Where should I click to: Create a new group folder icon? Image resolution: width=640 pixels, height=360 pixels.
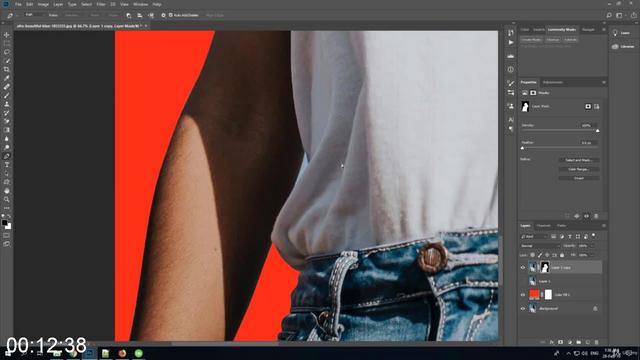click(x=579, y=342)
